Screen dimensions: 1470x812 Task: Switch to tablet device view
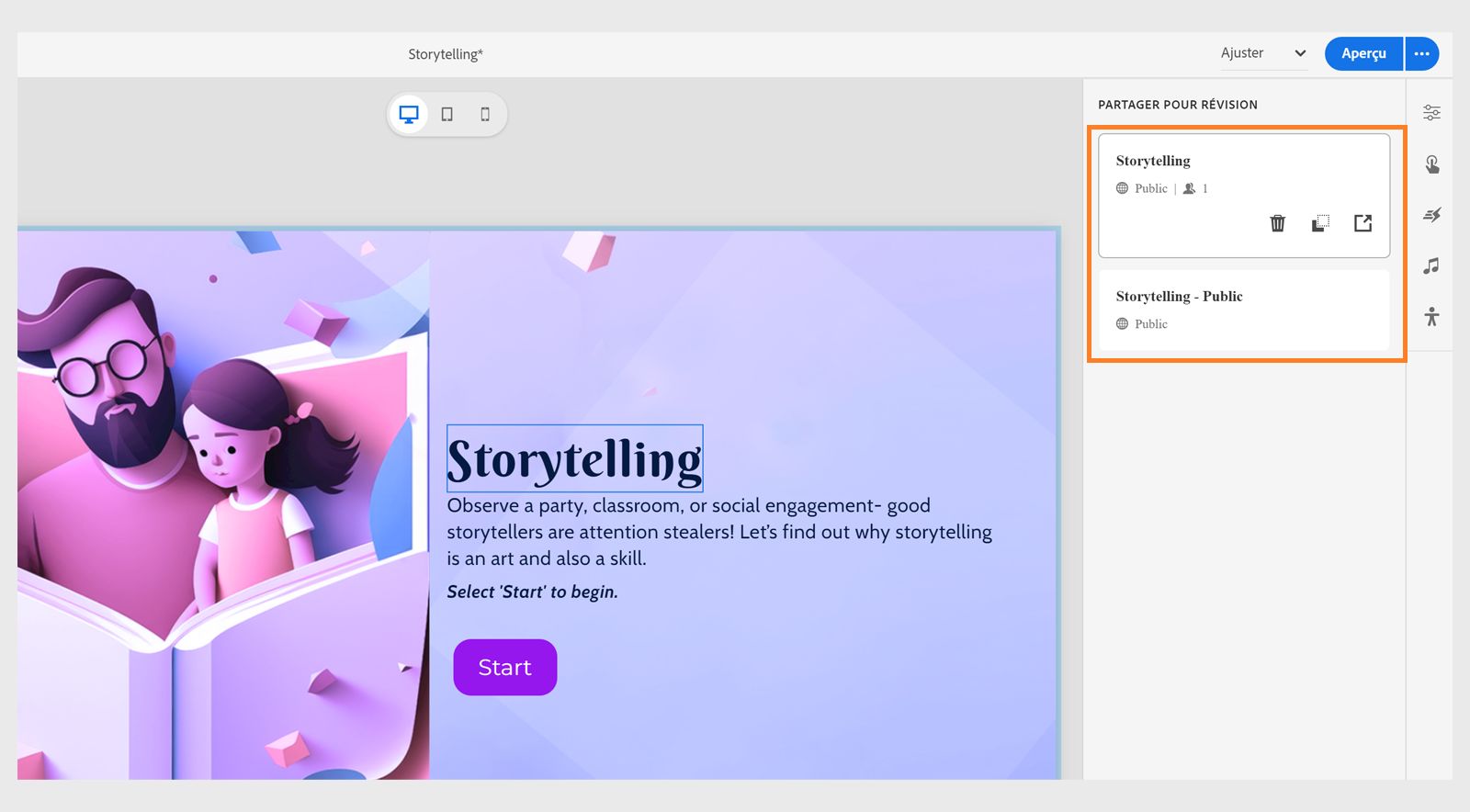point(447,115)
